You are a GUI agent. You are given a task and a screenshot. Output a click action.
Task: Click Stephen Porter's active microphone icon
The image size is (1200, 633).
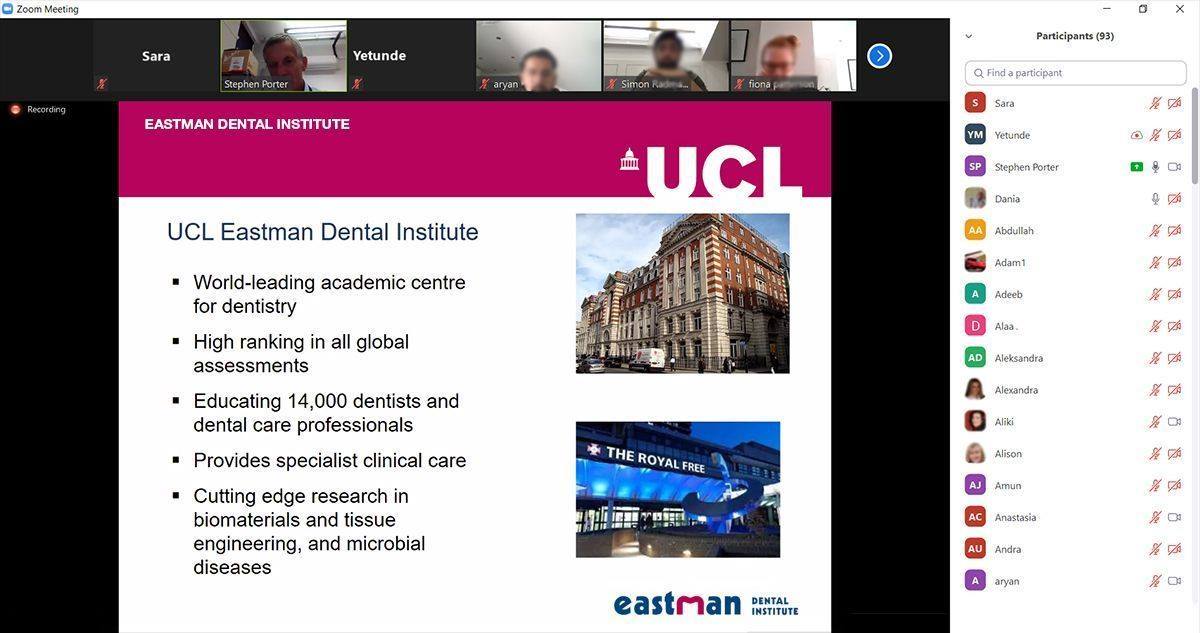[x=1155, y=167]
